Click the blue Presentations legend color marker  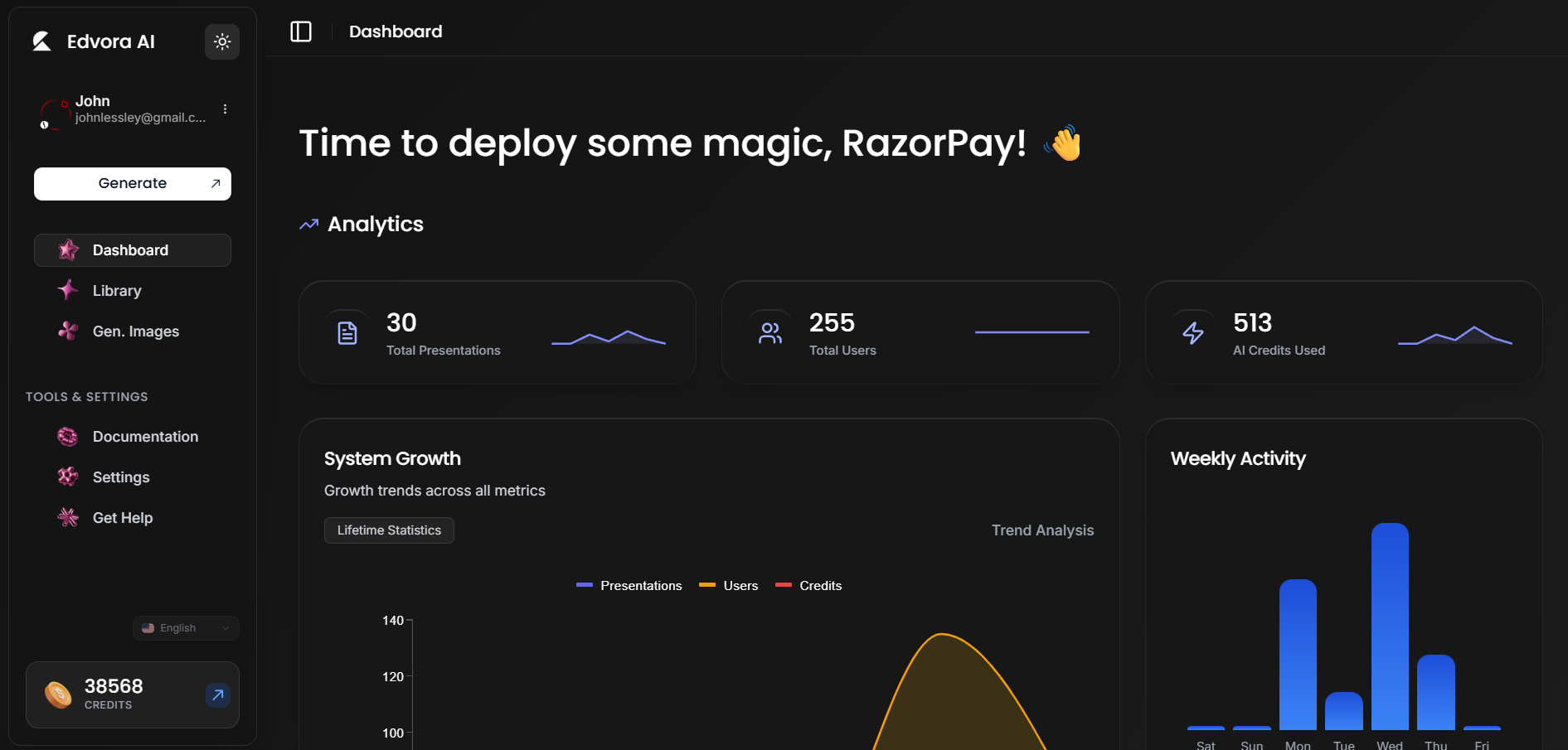click(x=585, y=585)
